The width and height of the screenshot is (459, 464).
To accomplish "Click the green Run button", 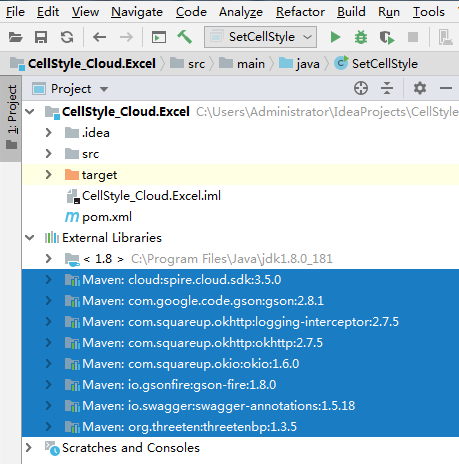I will (335, 37).
